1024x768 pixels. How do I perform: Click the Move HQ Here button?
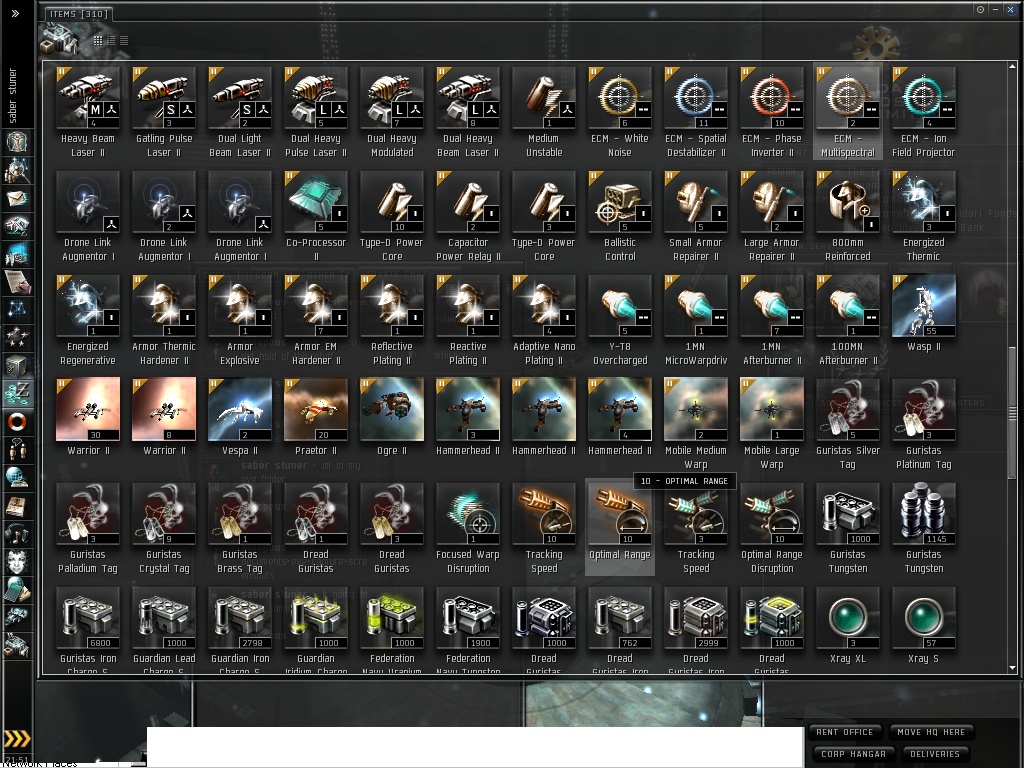(931, 732)
